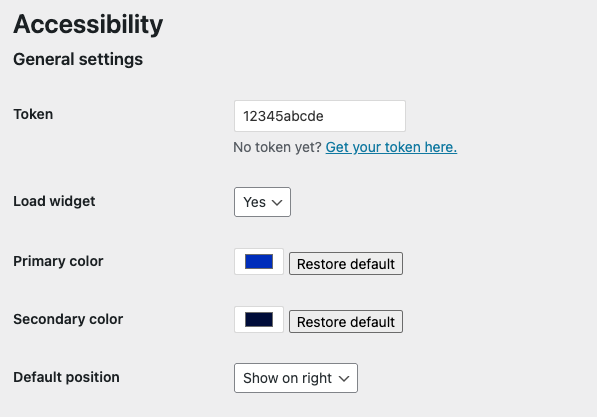Open the Secondary color dark navy swatch

[x=259, y=320]
